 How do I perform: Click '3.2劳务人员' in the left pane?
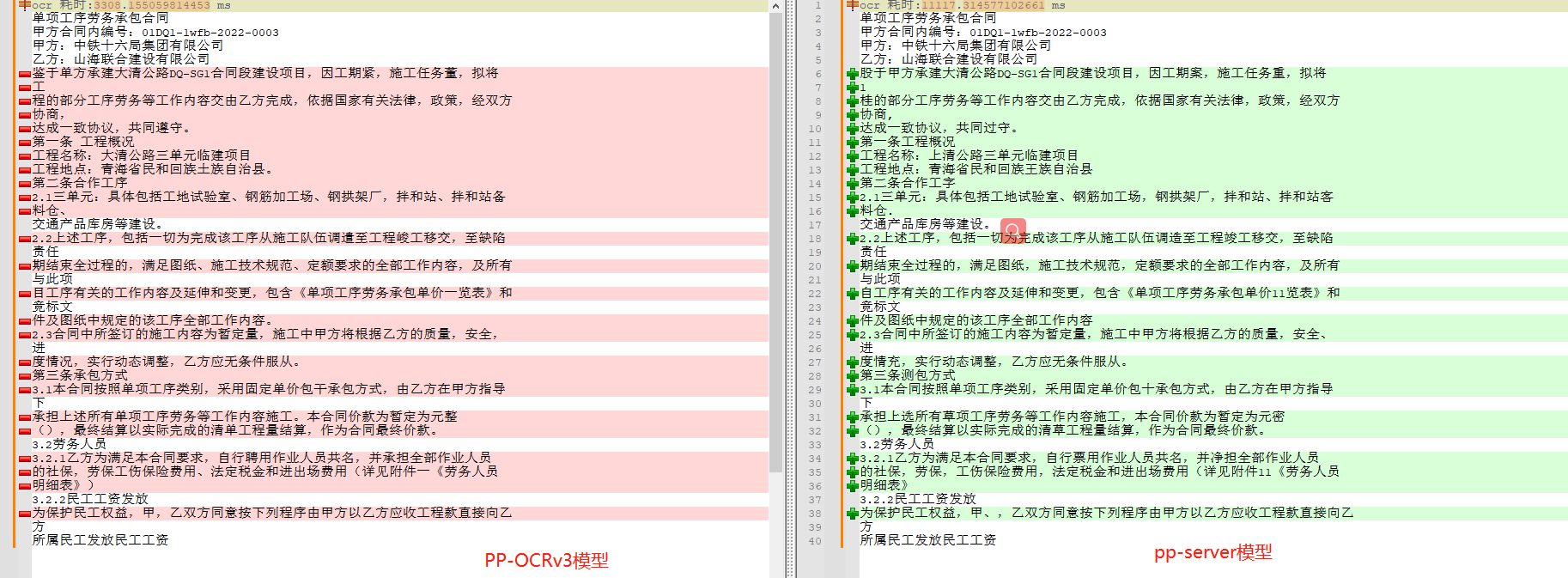[x=69, y=444]
